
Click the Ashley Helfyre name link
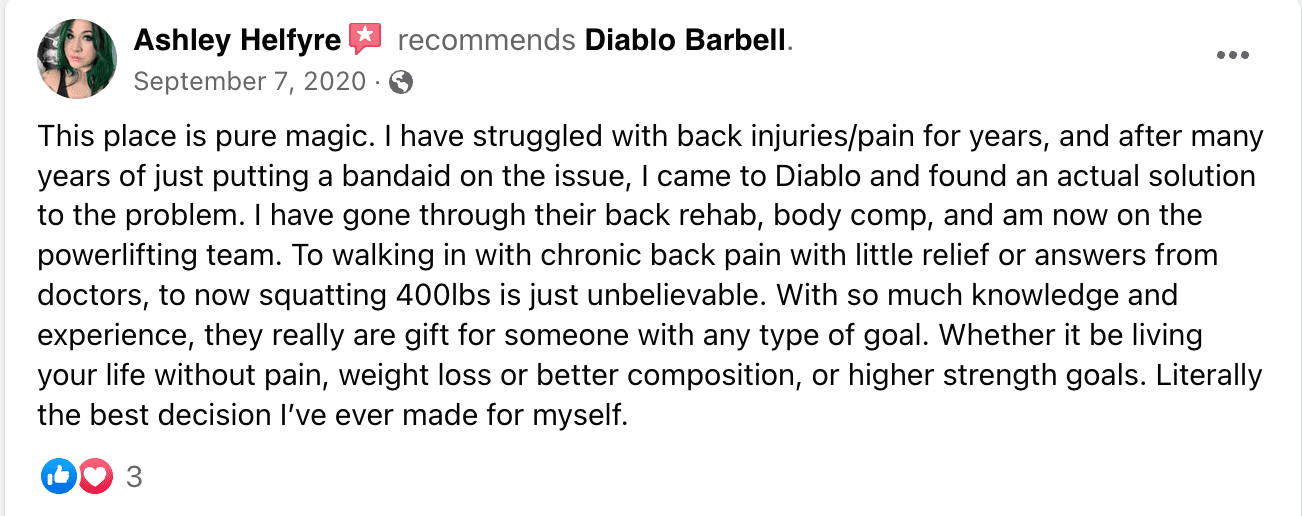[x=238, y=40]
